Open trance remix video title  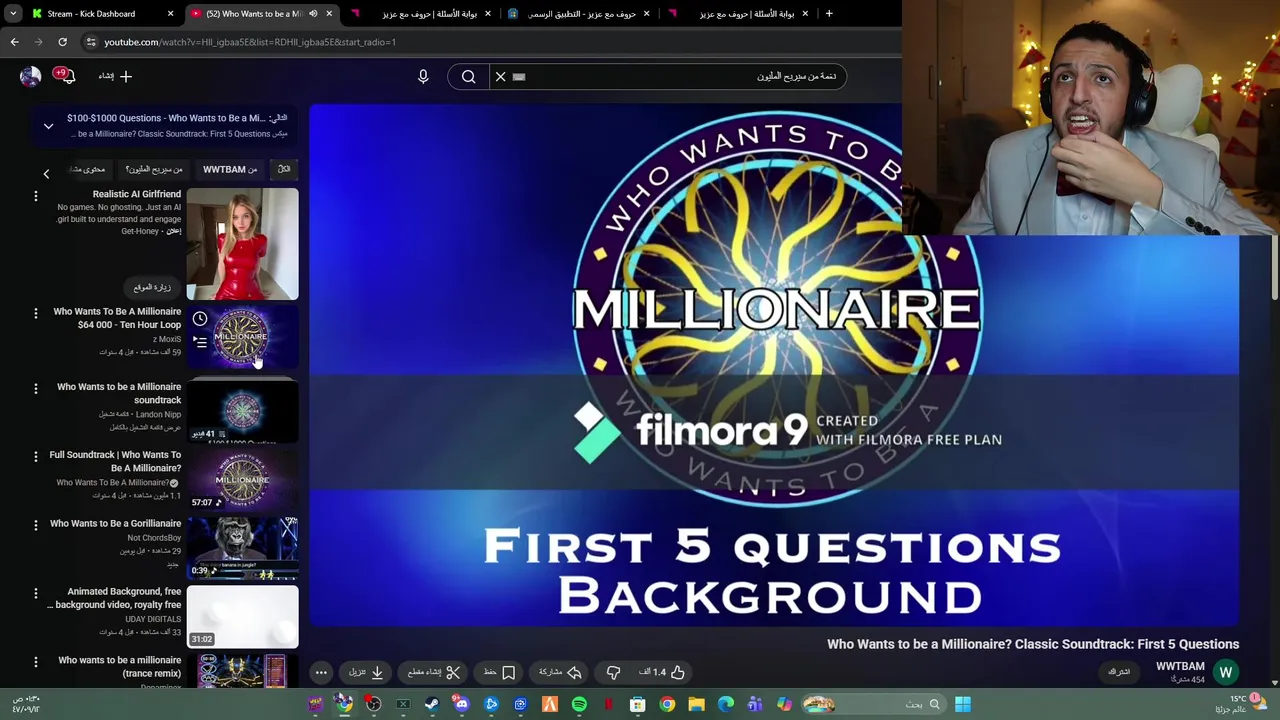[119, 666]
